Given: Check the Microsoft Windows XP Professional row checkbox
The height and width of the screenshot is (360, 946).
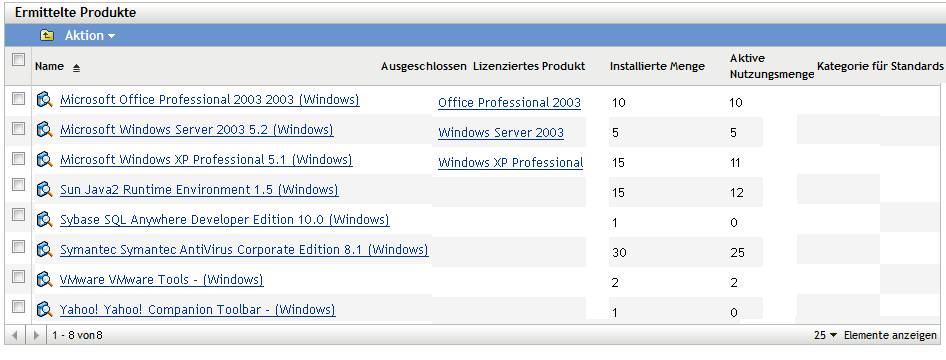Looking at the screenshot, I should [x=19, y=158].
